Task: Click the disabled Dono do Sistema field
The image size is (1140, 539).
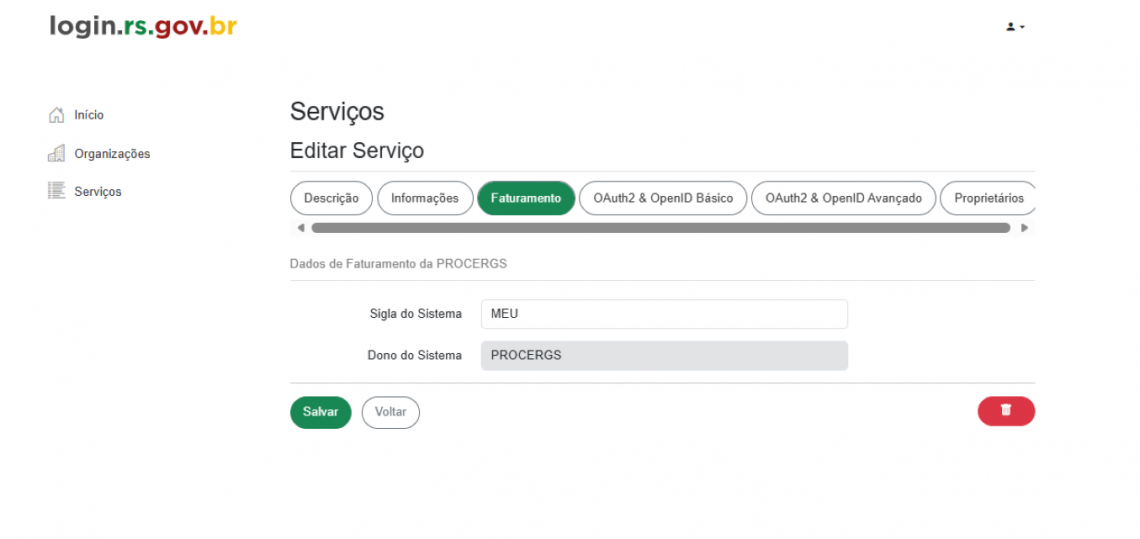Action: coord(665,356)
